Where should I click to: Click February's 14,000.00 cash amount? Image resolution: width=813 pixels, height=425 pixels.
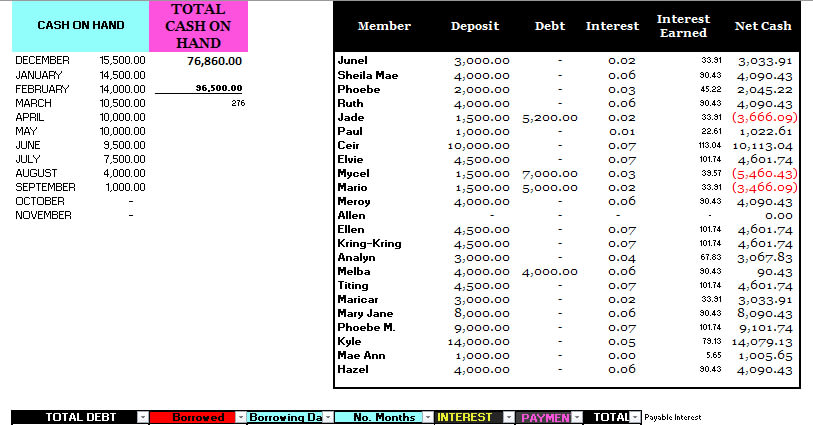coord(122,89)
